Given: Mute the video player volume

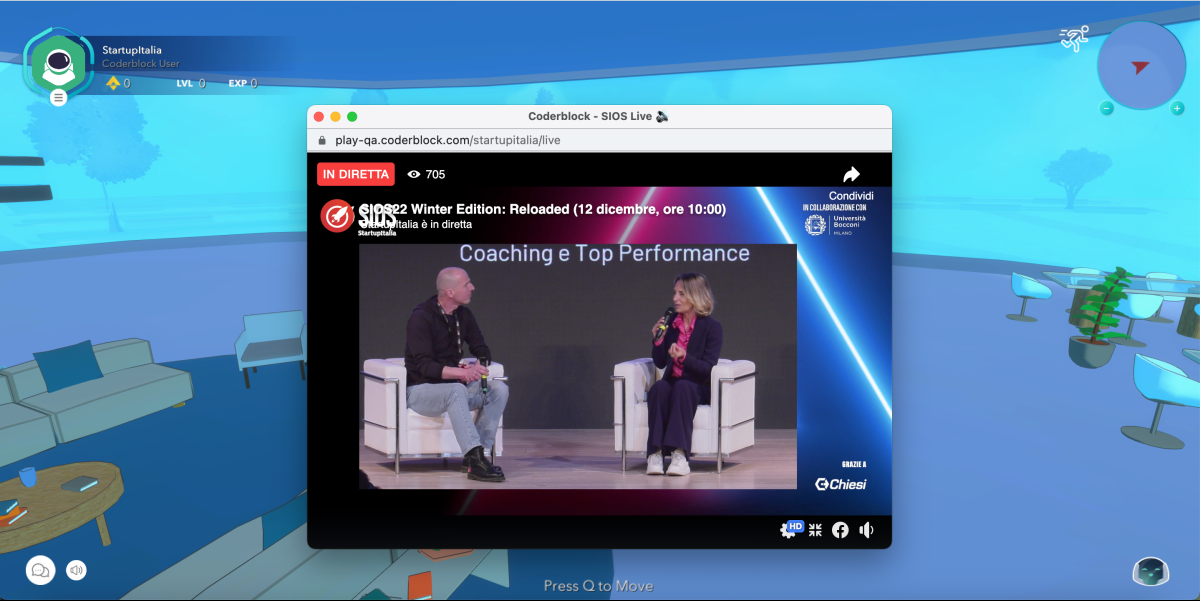Looking at the screenshot, I should [866, 530].
